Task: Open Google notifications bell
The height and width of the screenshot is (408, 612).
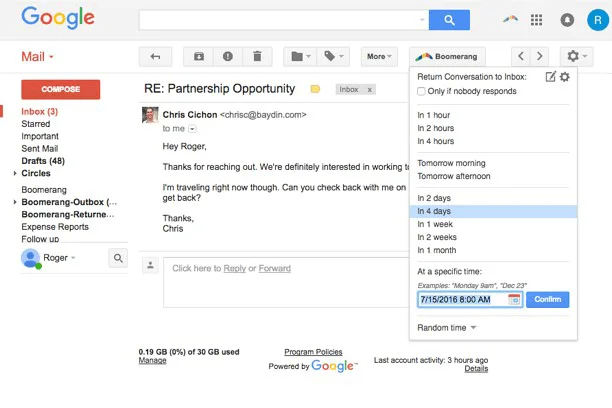Action: coord(567,20)
